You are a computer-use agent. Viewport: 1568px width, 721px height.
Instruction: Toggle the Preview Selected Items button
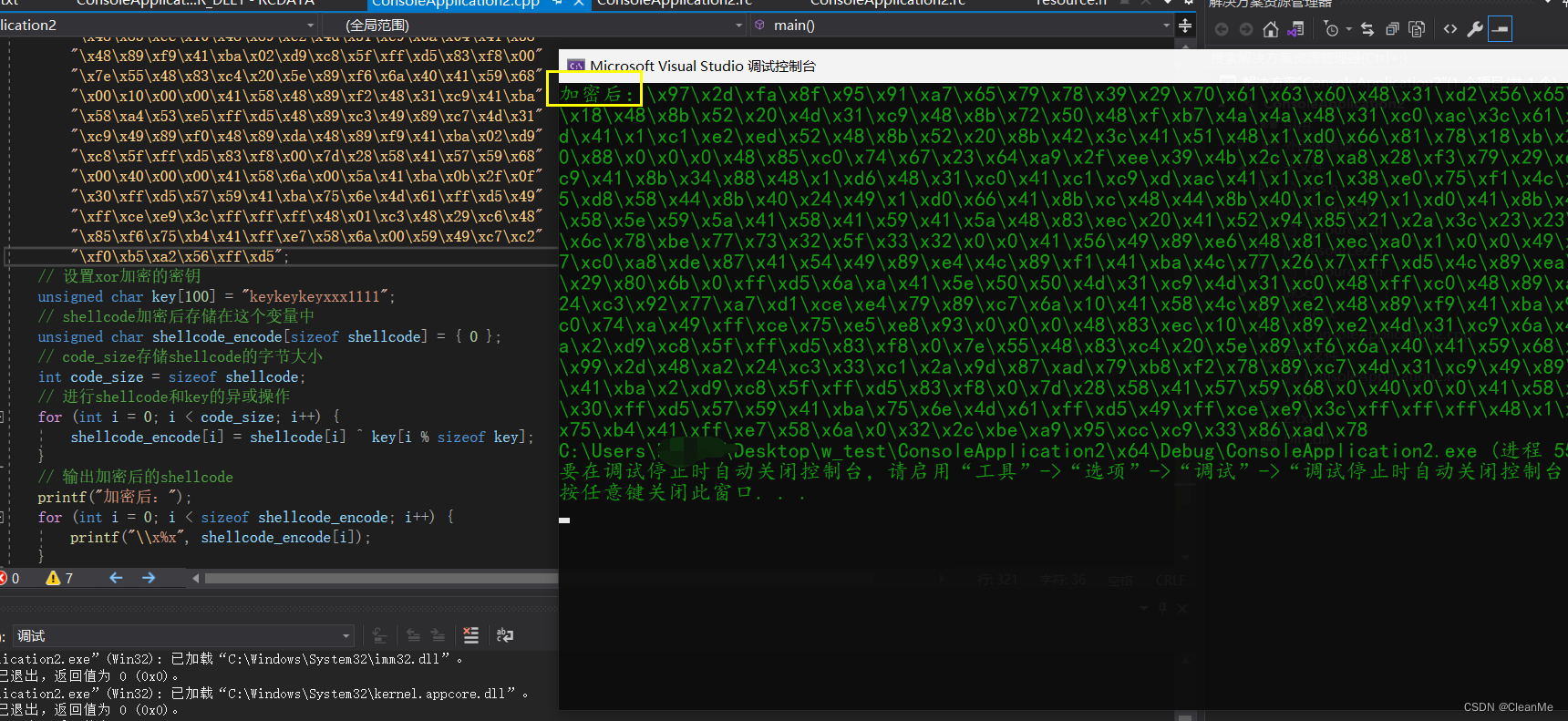(x=1500, y=30)
